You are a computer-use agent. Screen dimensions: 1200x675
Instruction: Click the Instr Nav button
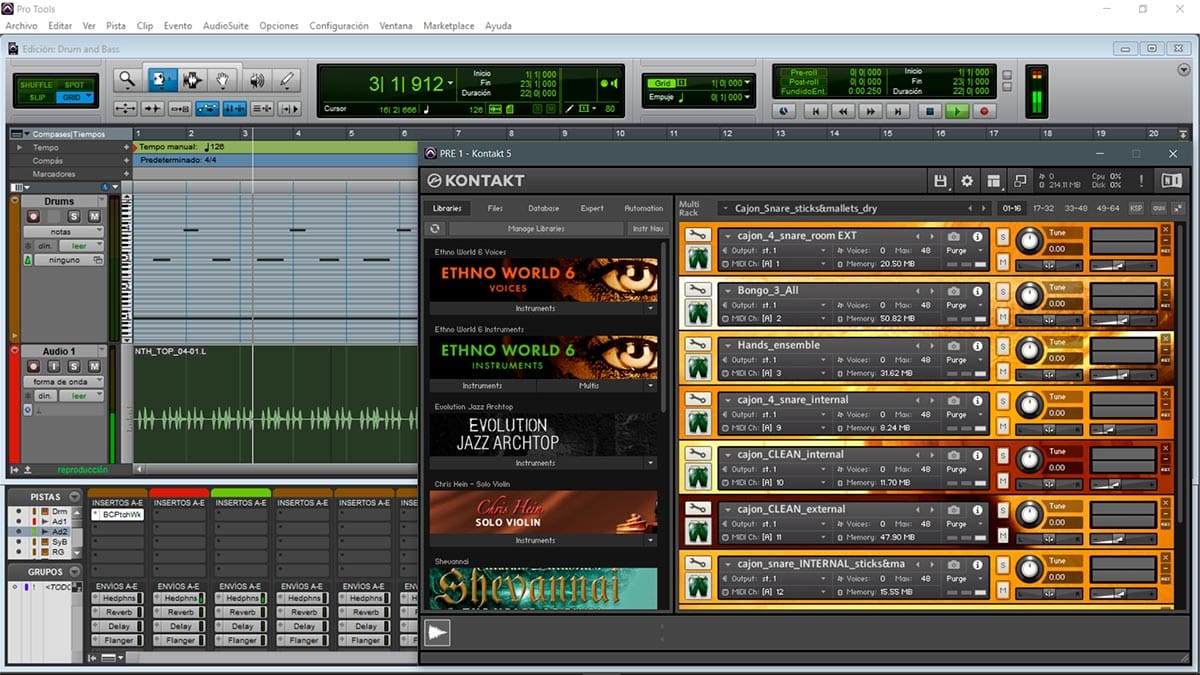pyautogui.click(x=648, y=229)
